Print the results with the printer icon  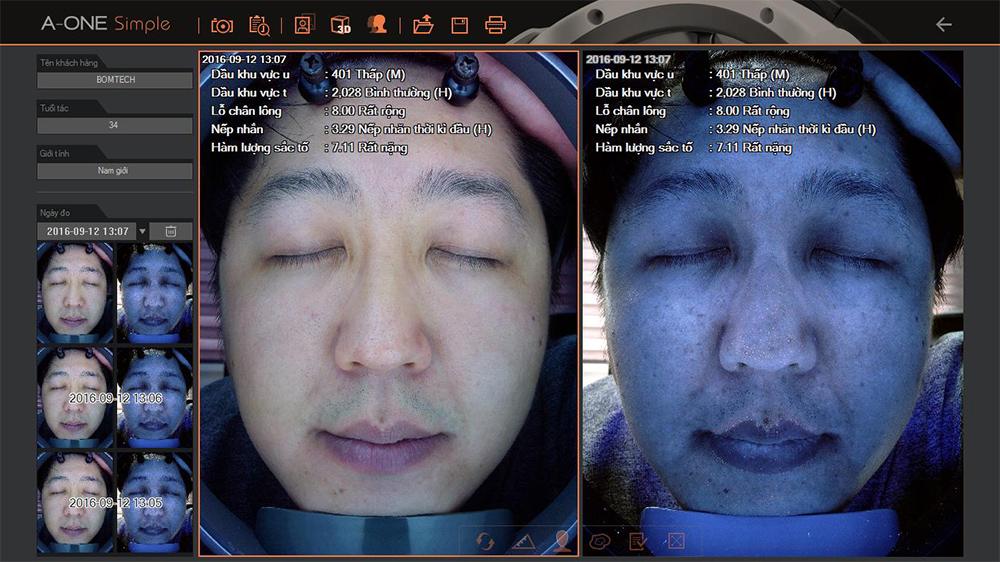point(495,25)
